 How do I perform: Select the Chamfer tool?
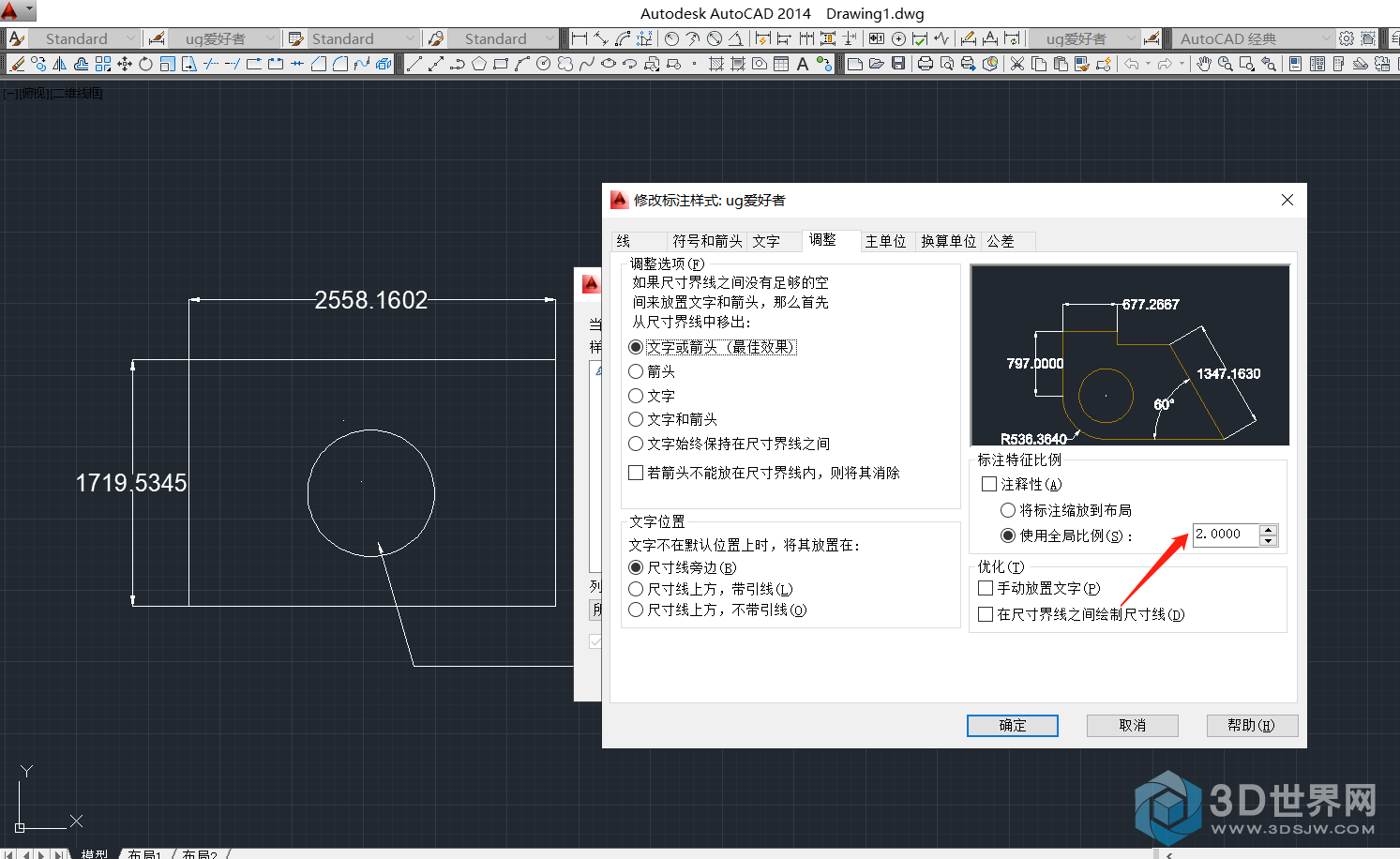click(x=318, y=64)
